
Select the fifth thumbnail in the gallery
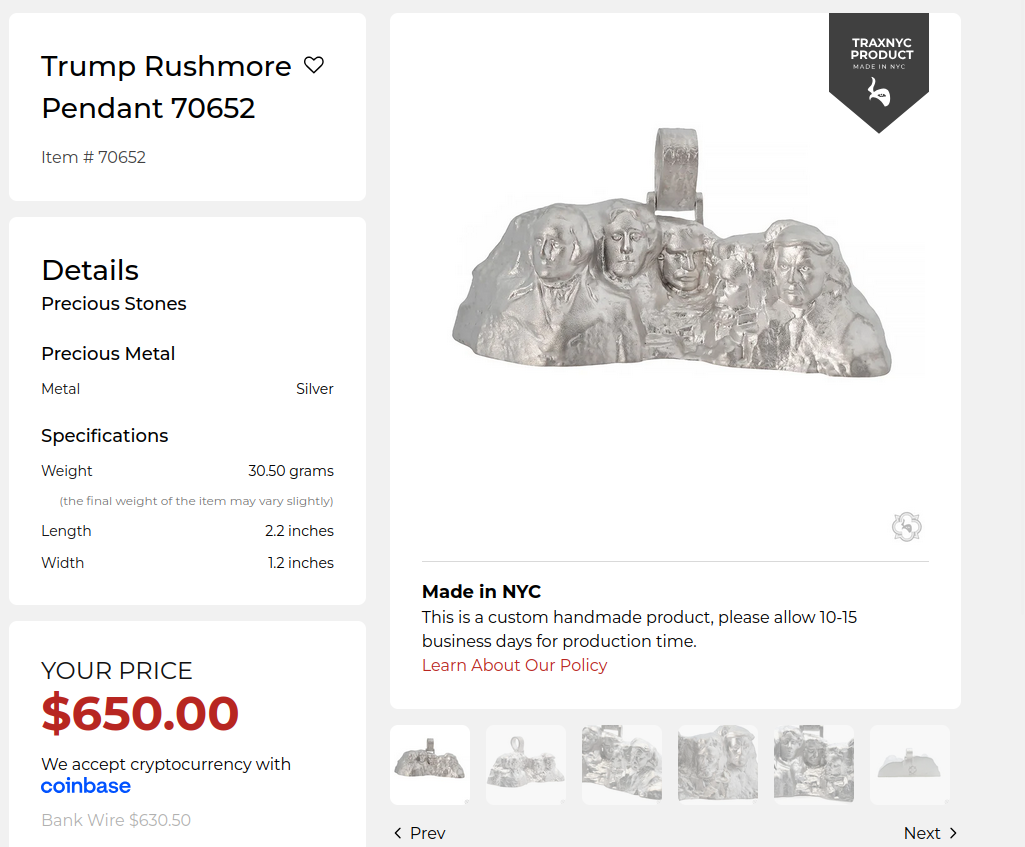point(814,765)
